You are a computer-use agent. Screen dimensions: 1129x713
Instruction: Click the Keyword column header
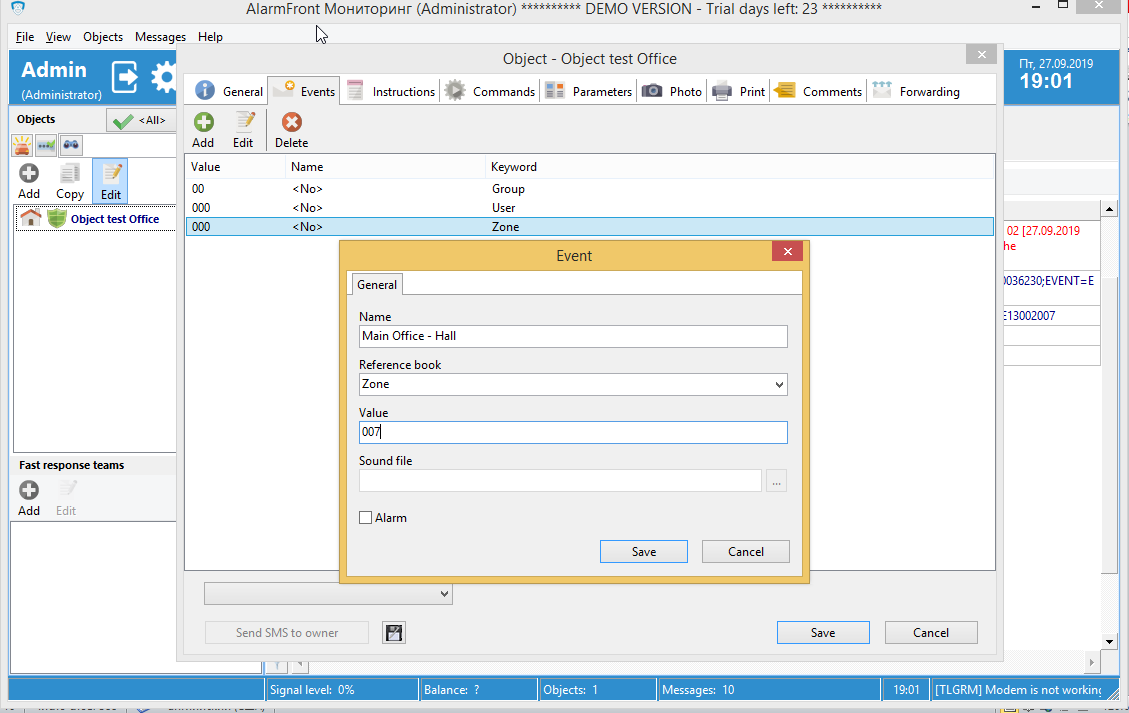(739, 166)
